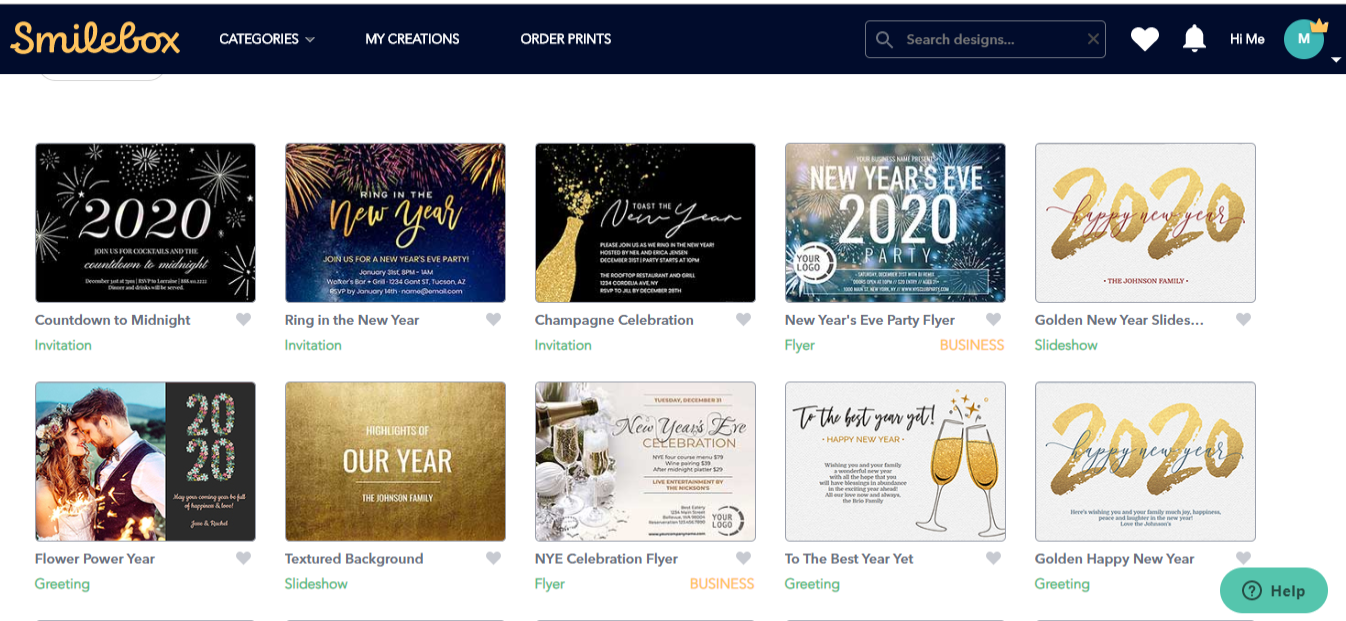Toggle heart on Champagne Celebration design
Viewport: 1346px width, 621px height.
pos(743,320)
